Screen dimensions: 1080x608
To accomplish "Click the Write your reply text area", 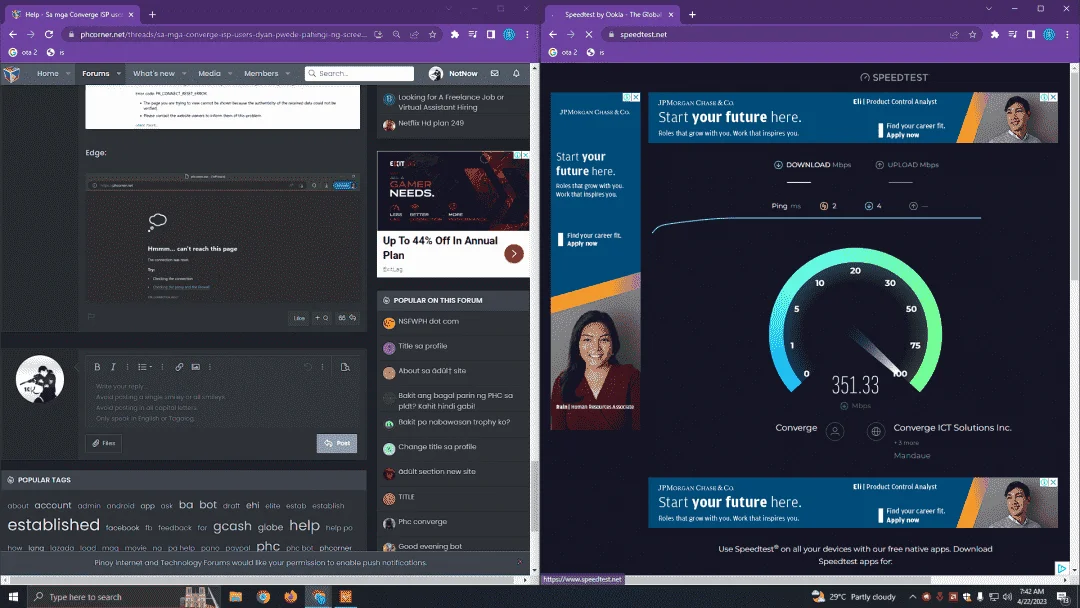I will point(222,402).
